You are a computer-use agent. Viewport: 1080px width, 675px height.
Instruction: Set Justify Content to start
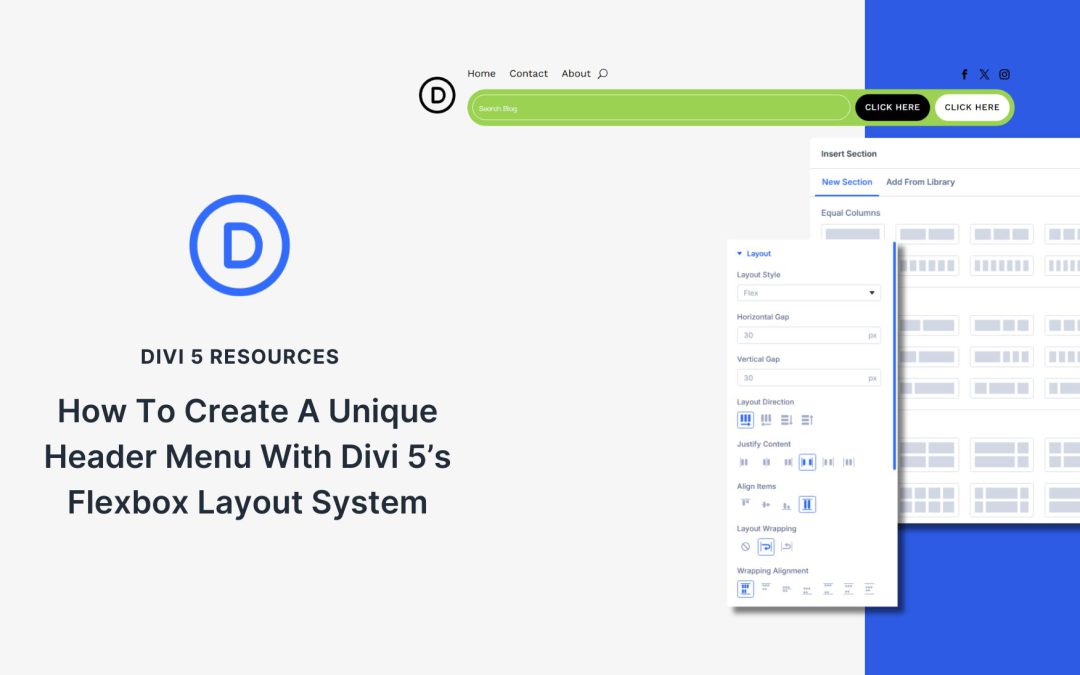click(x=744, y=462)
